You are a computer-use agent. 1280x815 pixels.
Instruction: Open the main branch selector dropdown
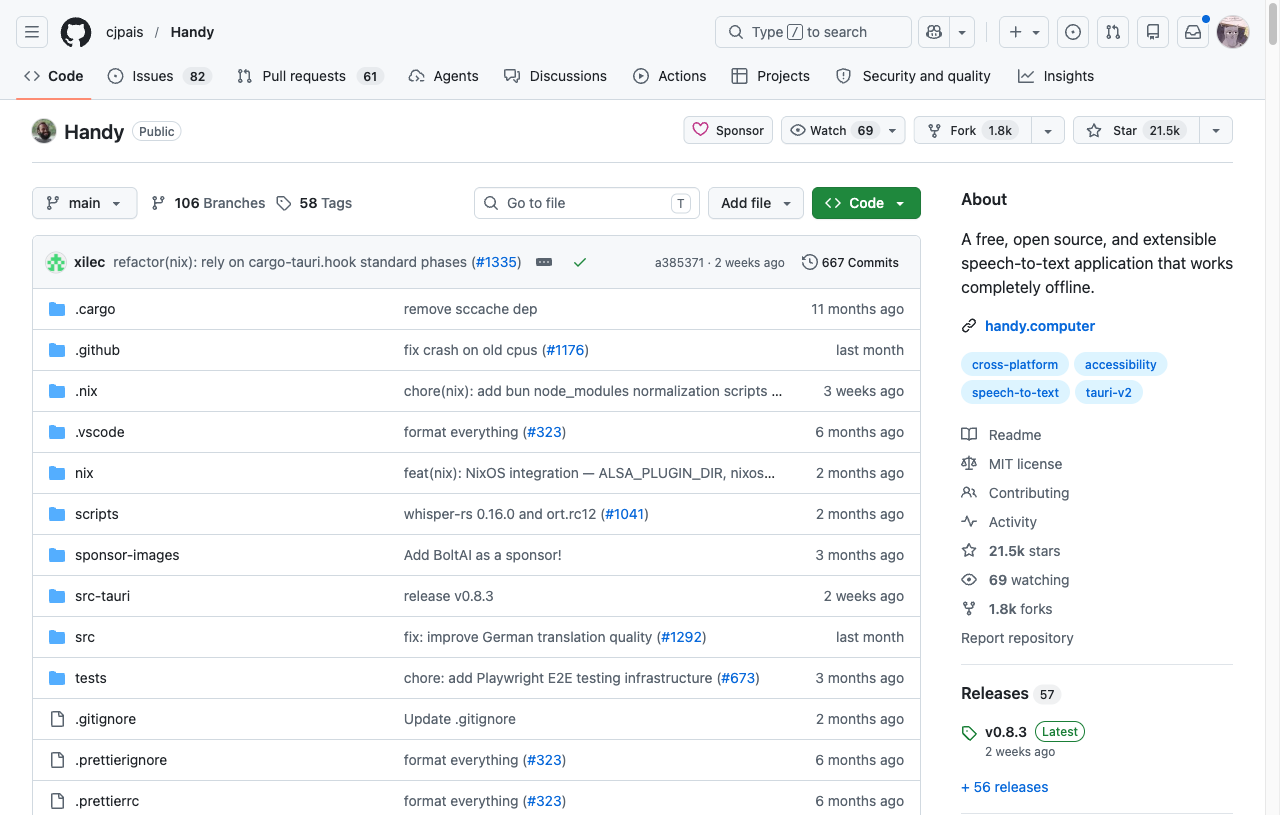point(84,203)
